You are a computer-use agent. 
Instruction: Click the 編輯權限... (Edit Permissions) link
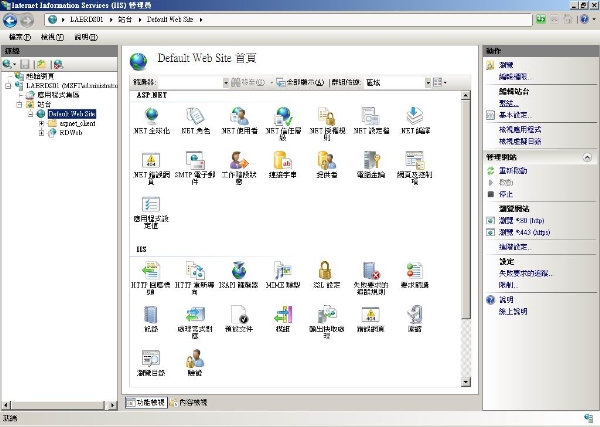[x=515, y=77]
